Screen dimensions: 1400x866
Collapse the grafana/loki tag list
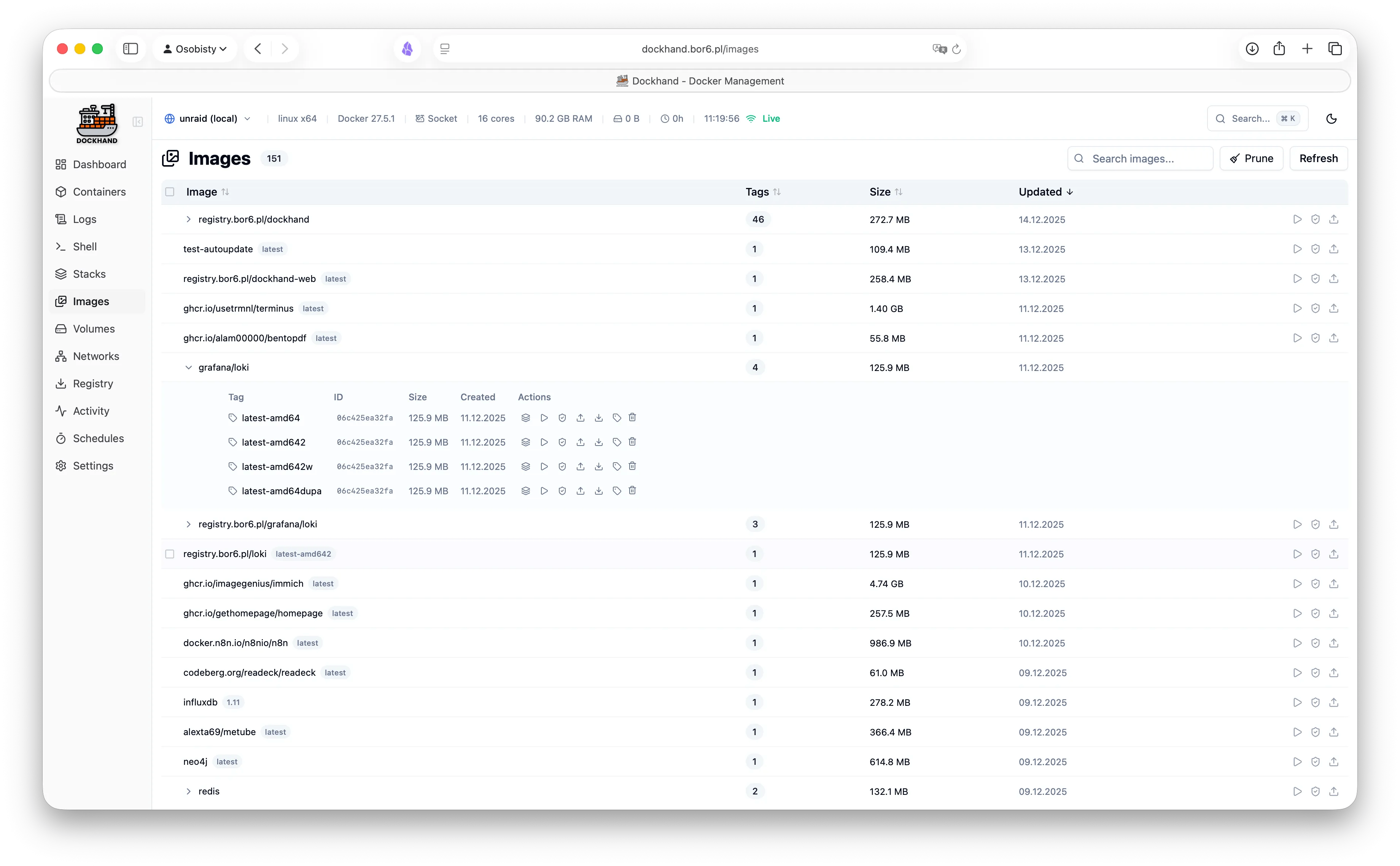188,367
